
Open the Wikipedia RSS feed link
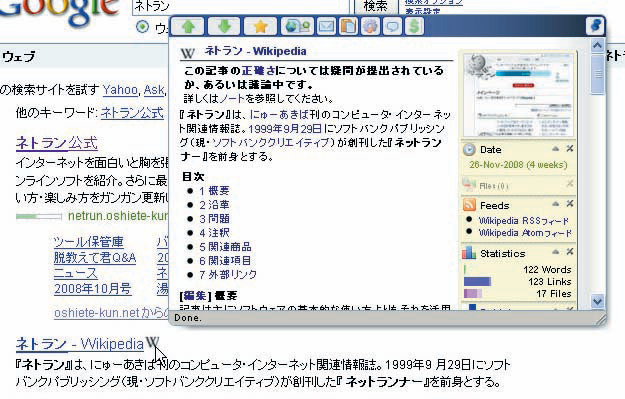pos(524,220)
